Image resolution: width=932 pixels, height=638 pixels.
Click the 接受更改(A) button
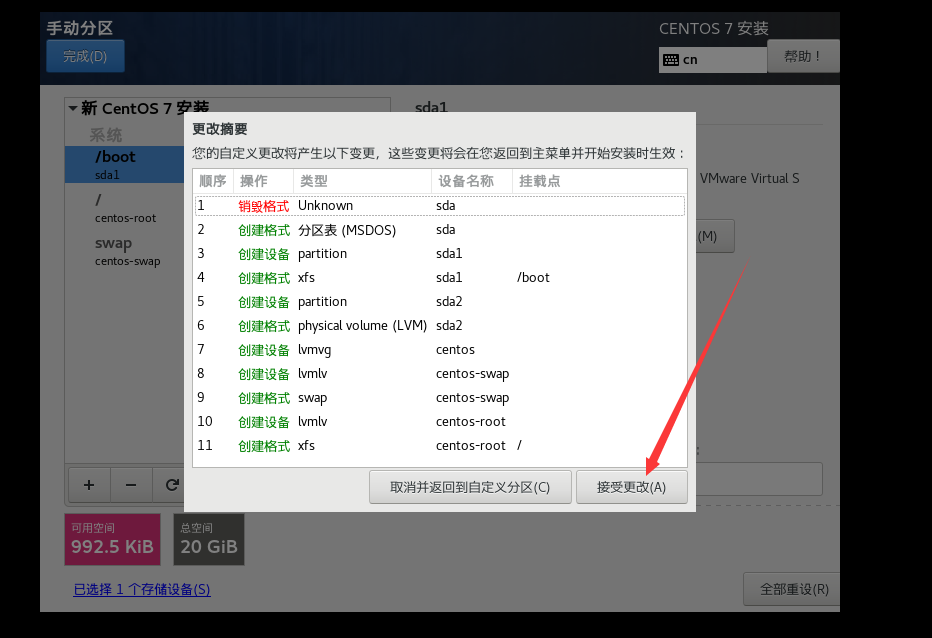[632, 487]
